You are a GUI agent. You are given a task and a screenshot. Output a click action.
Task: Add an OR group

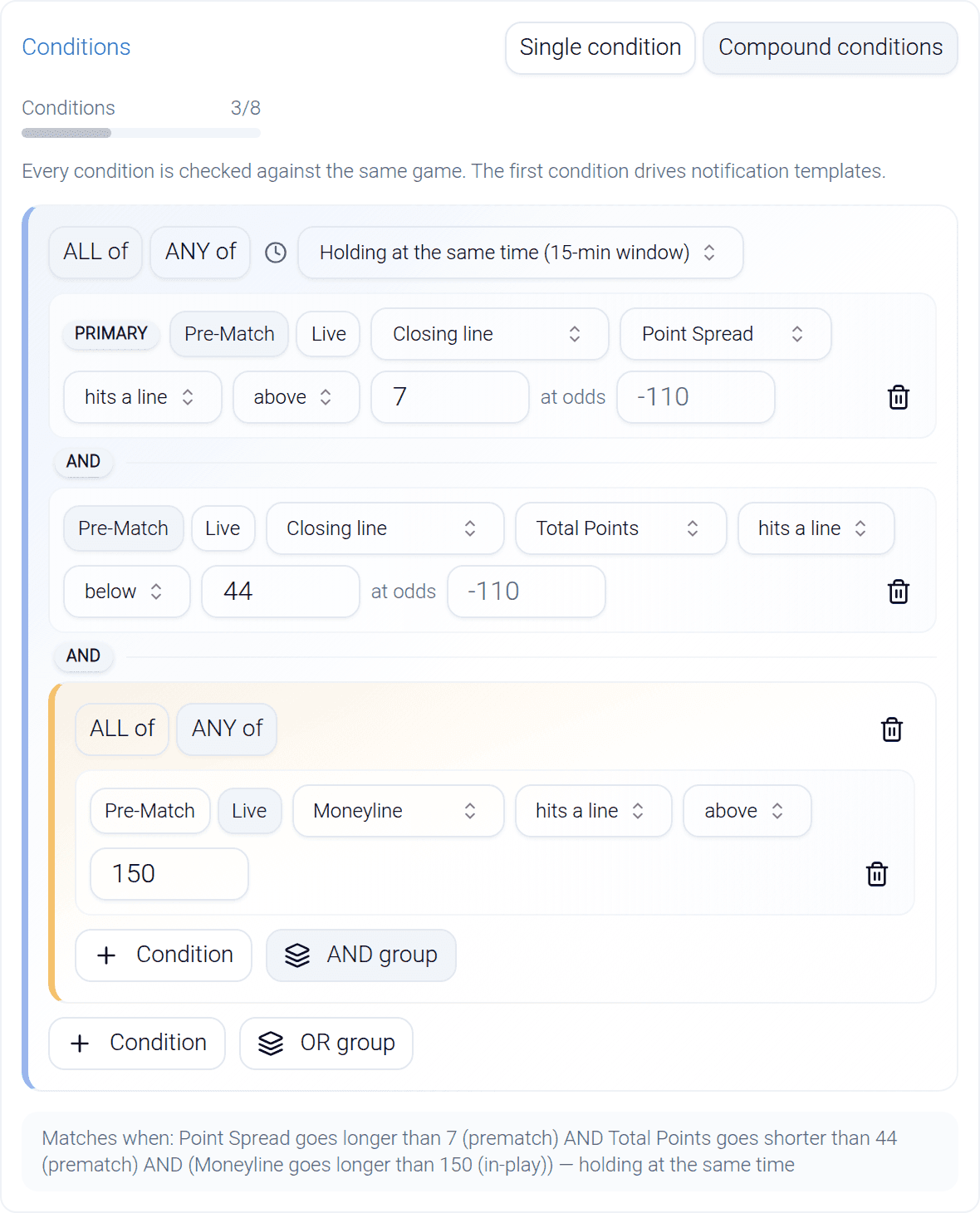coord(326,1044)
